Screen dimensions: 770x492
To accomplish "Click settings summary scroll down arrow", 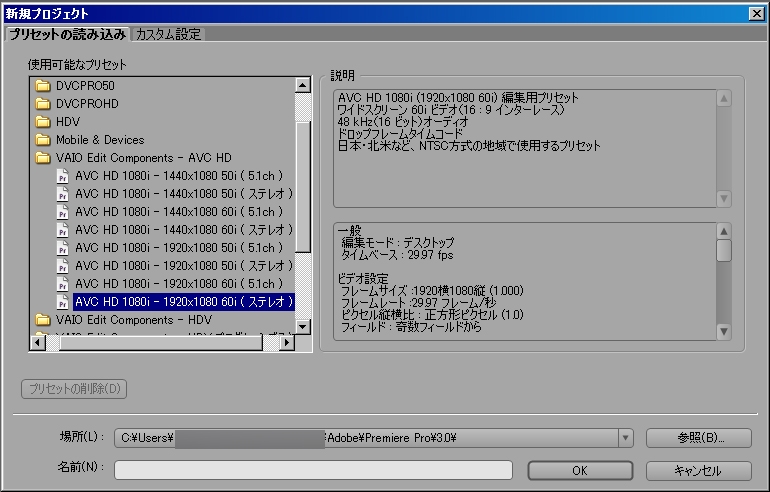I will pyautogui.click(x=723, y=332).
